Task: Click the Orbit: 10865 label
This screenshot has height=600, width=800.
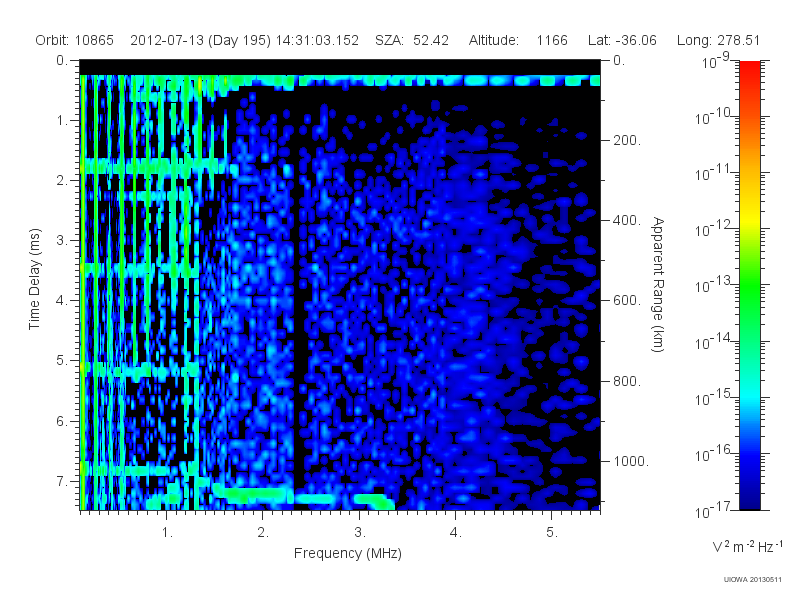Action: click(x=74, y=40)
